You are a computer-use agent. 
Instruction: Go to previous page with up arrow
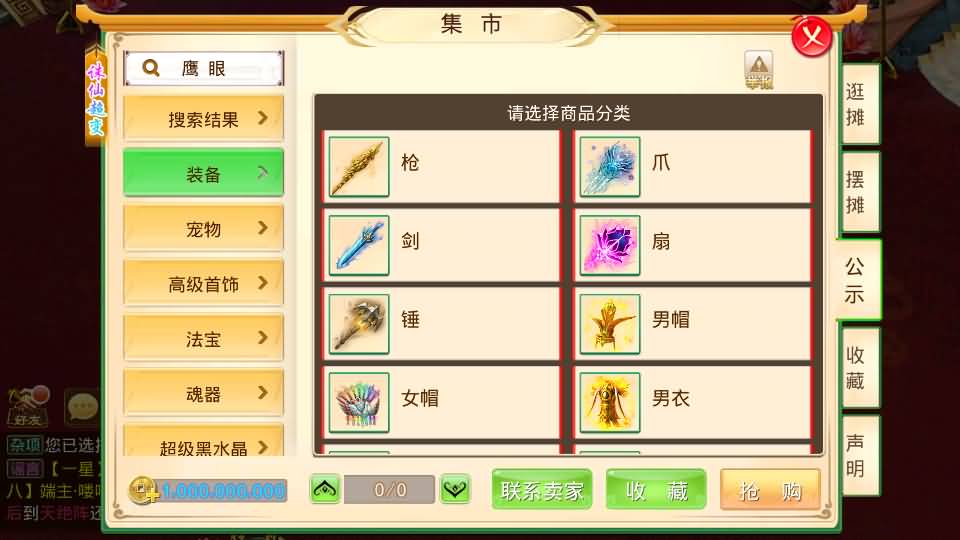tap(325, 489)
